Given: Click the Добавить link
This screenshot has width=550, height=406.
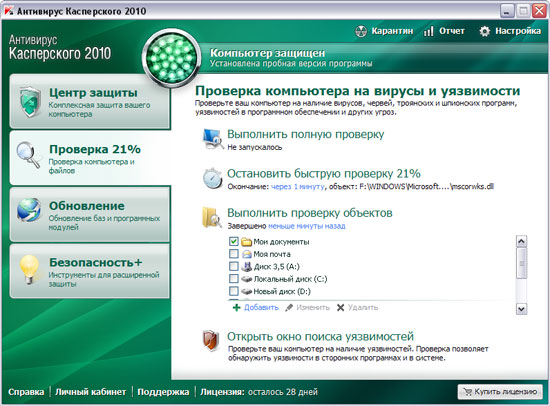Looking at the screenshot, I should 261,308.
